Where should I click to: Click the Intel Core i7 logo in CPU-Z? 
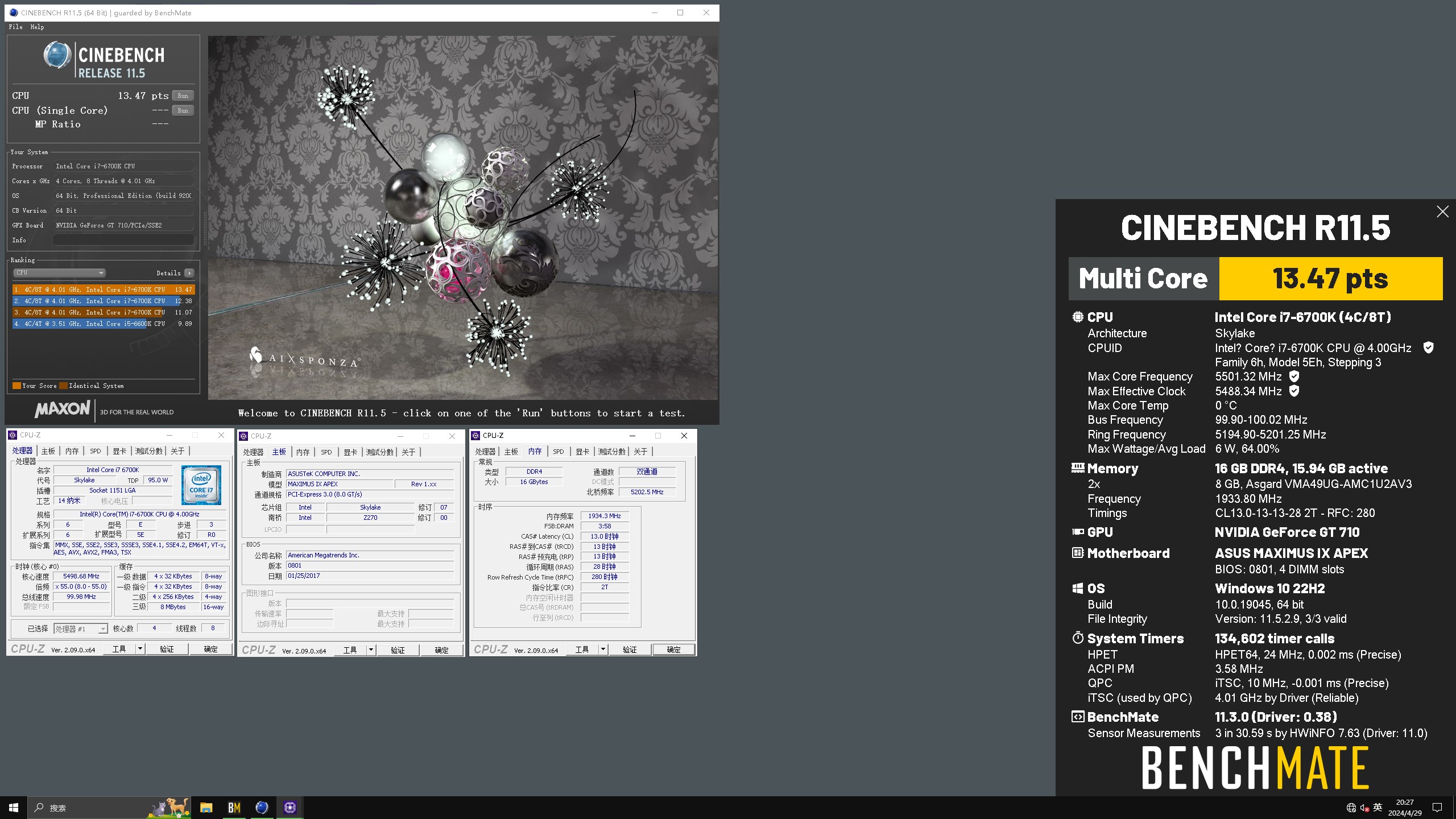201,485
